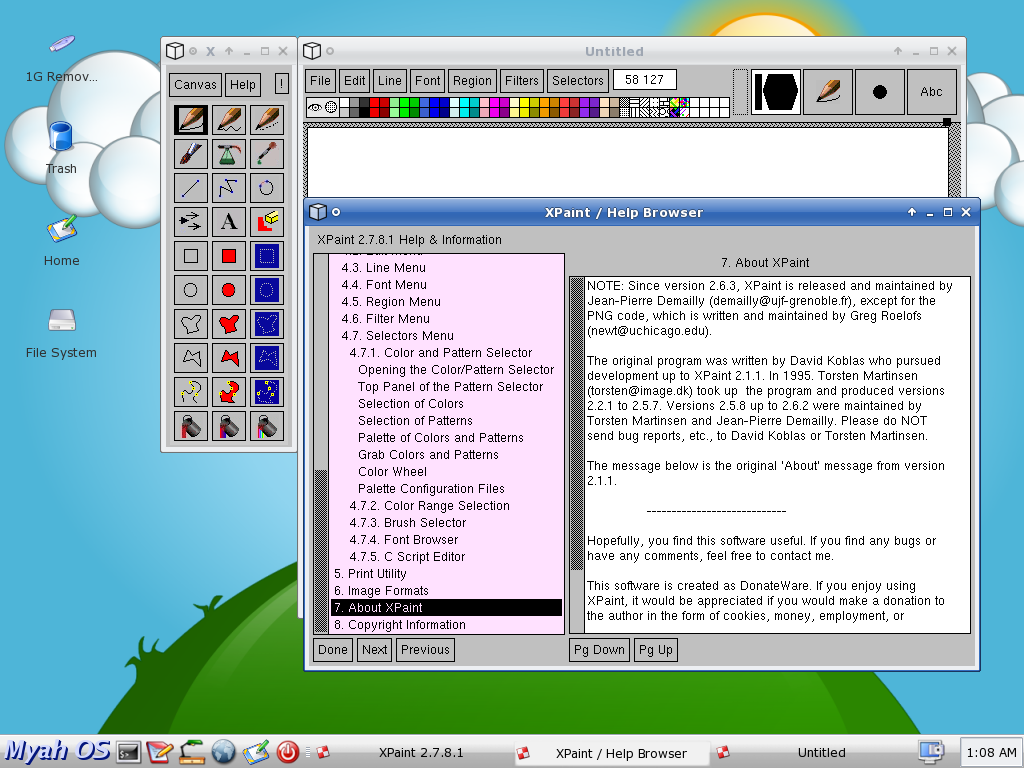Select the dotted pencil tool
This screenshot has width=1024, height=768.
pos(266,120)
